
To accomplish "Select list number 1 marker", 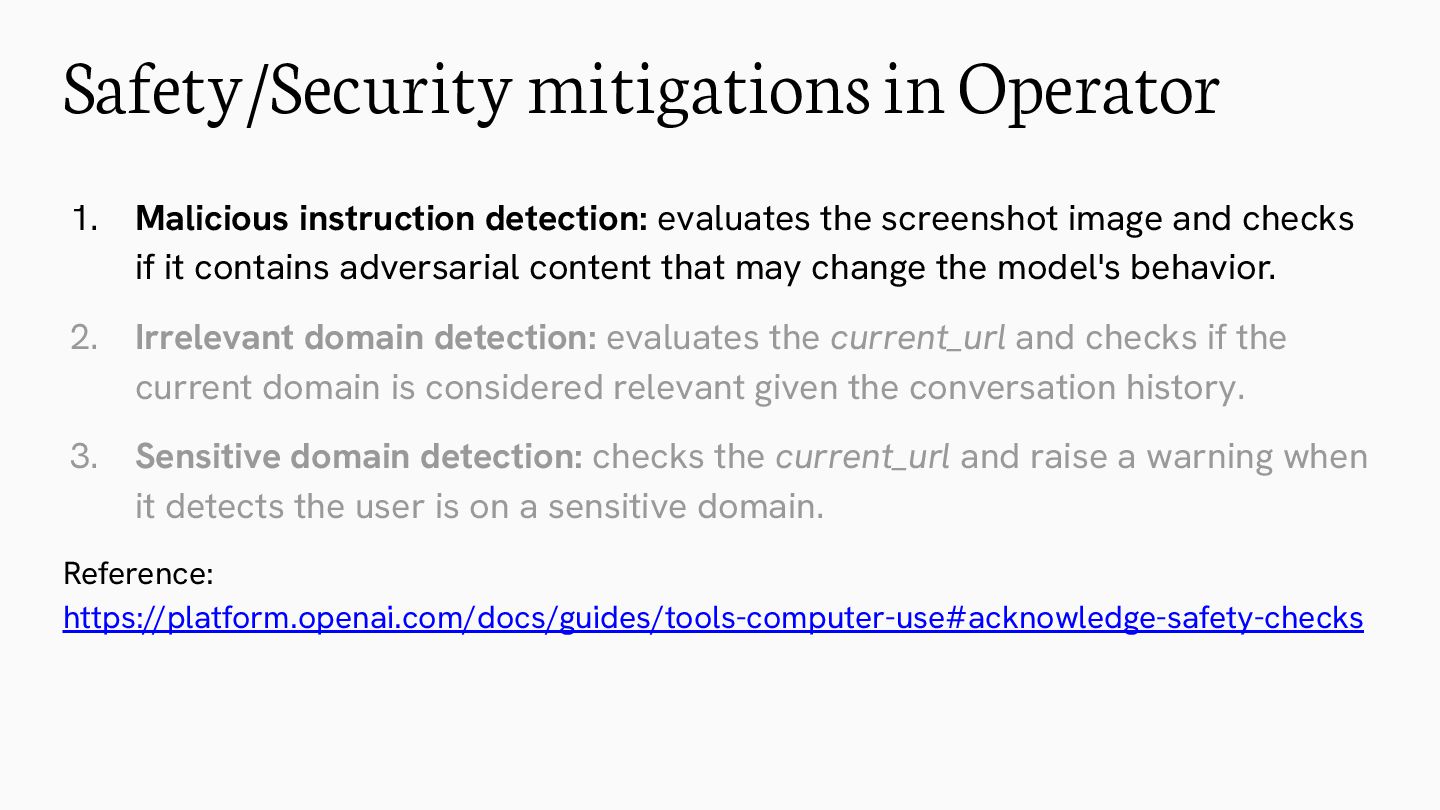I will [85, 218].
